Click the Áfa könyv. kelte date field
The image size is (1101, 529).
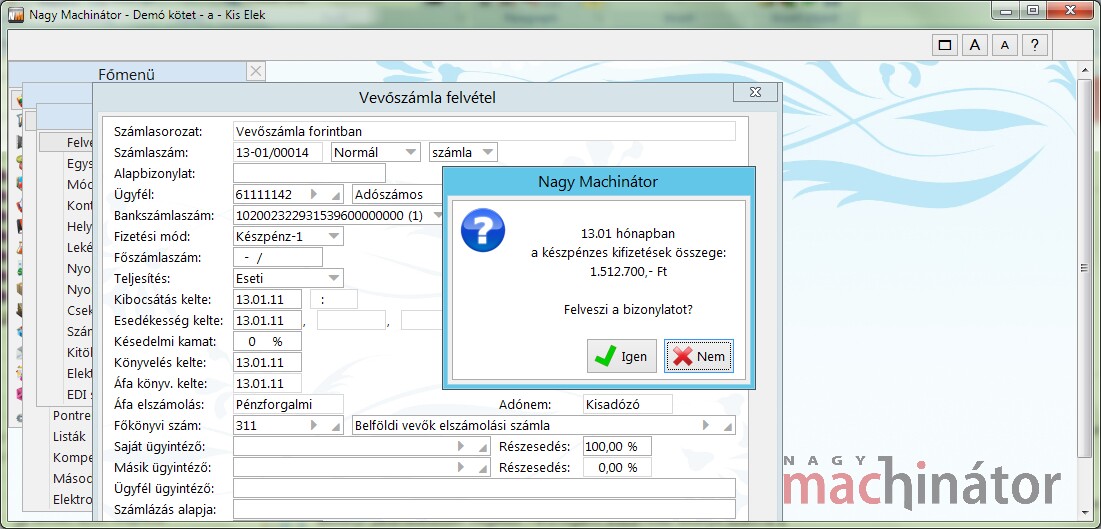tap(268, 384)
